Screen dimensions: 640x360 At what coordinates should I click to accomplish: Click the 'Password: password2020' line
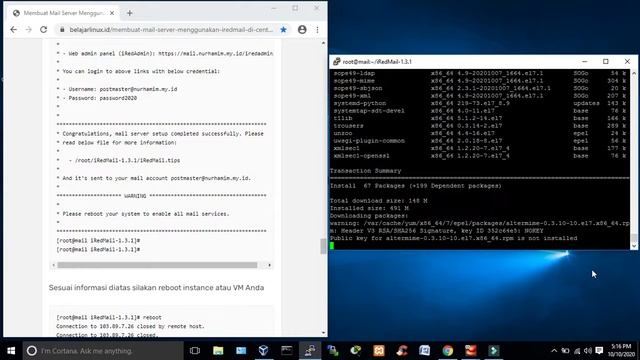(100, 98)
